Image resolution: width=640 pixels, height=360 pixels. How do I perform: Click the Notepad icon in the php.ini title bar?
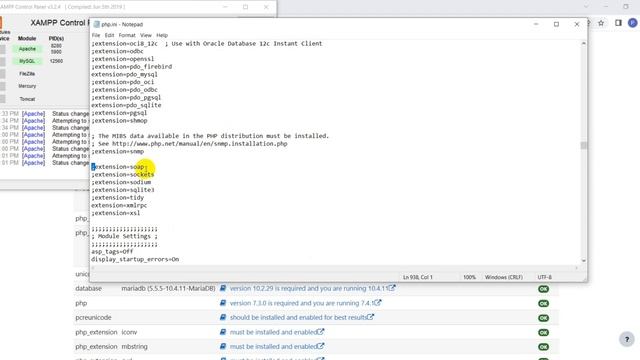96,24
